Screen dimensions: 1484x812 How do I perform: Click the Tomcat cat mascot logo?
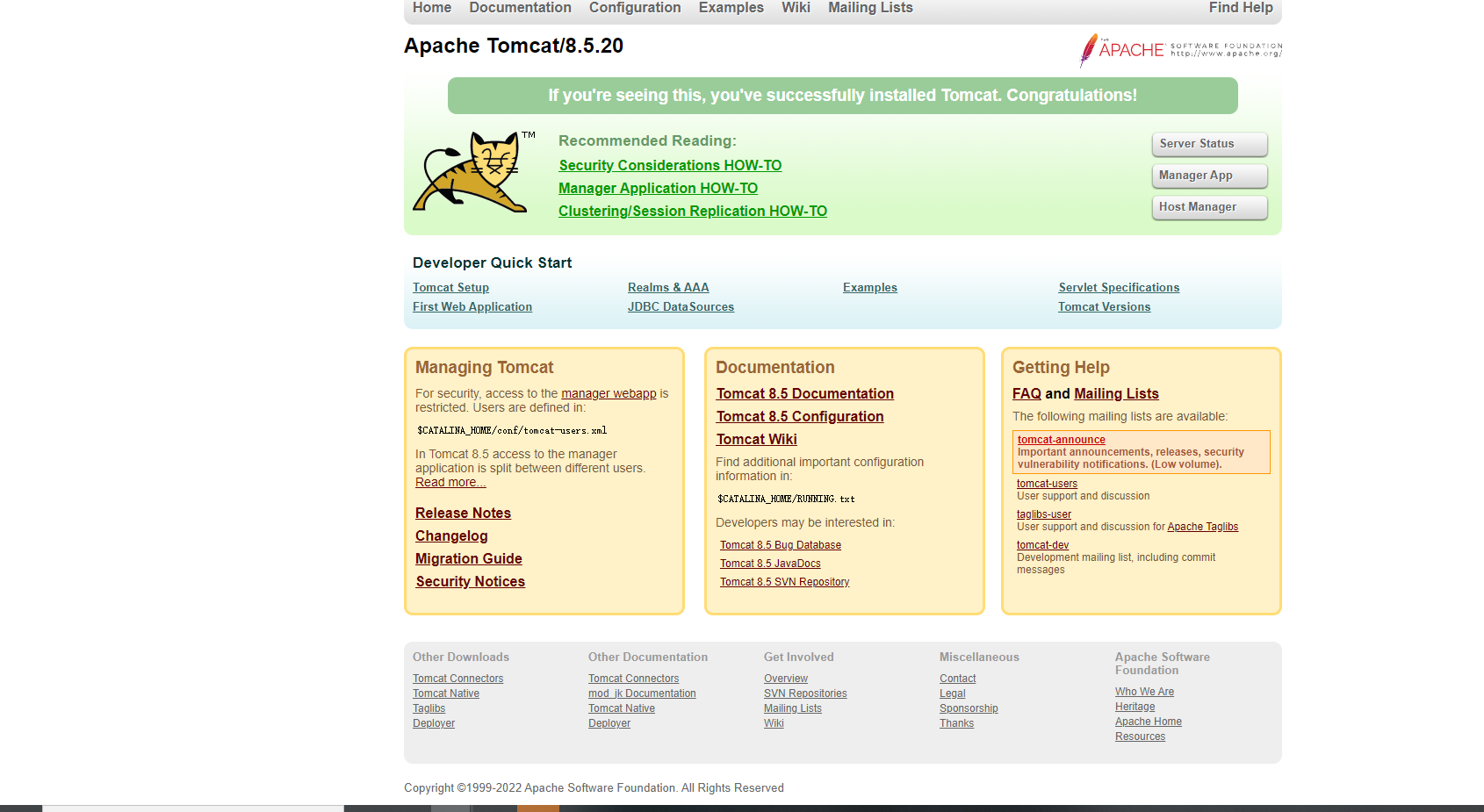pos(474,172)
